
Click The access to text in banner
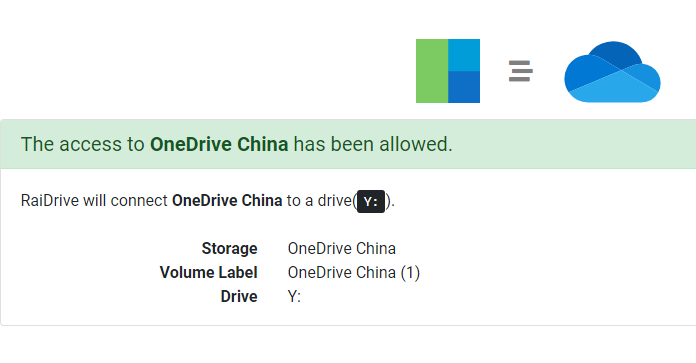[x=83, y=144]
